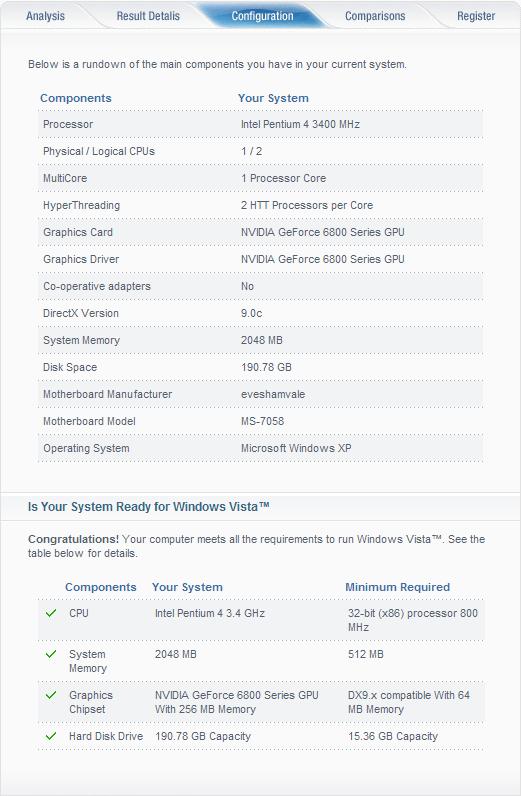Click the HyperThreading row
Viewport: 521px width, 796px height.
pos(260,206)
